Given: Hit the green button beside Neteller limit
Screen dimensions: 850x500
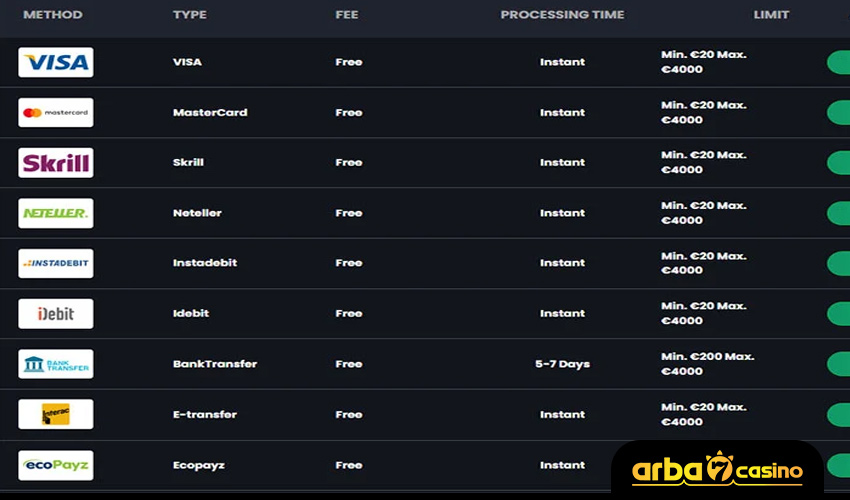Looking at the screenshot, I should point(838,213).
